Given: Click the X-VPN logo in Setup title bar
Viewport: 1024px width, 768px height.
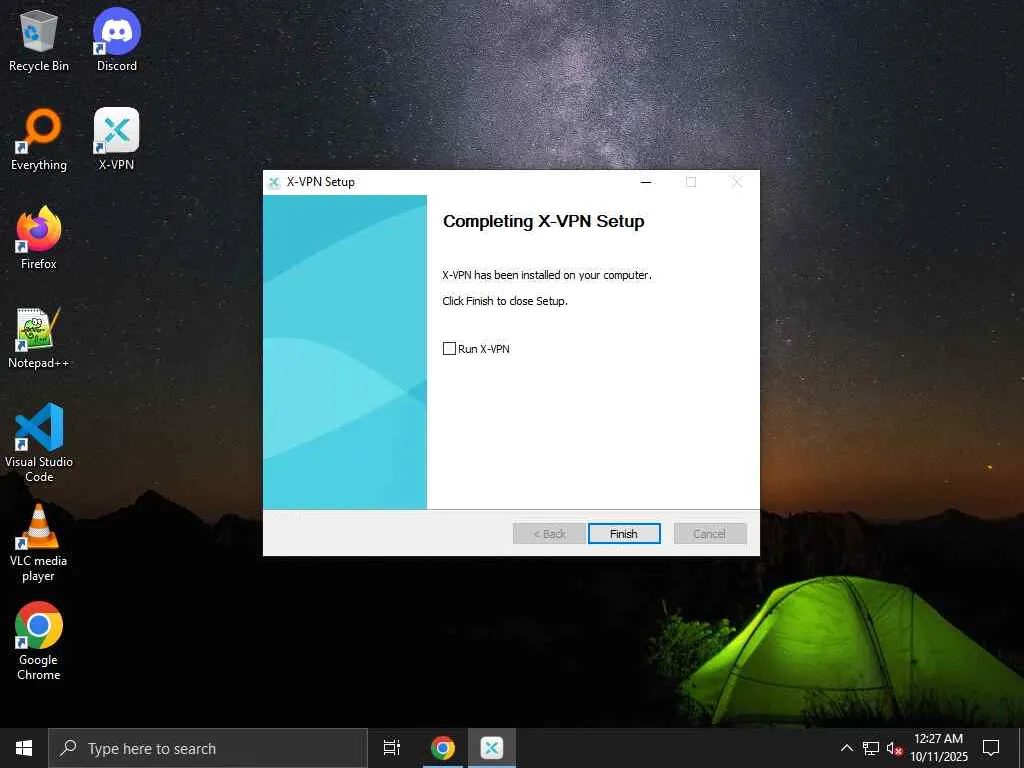Looking at the screenshot, I should [274, 182].
